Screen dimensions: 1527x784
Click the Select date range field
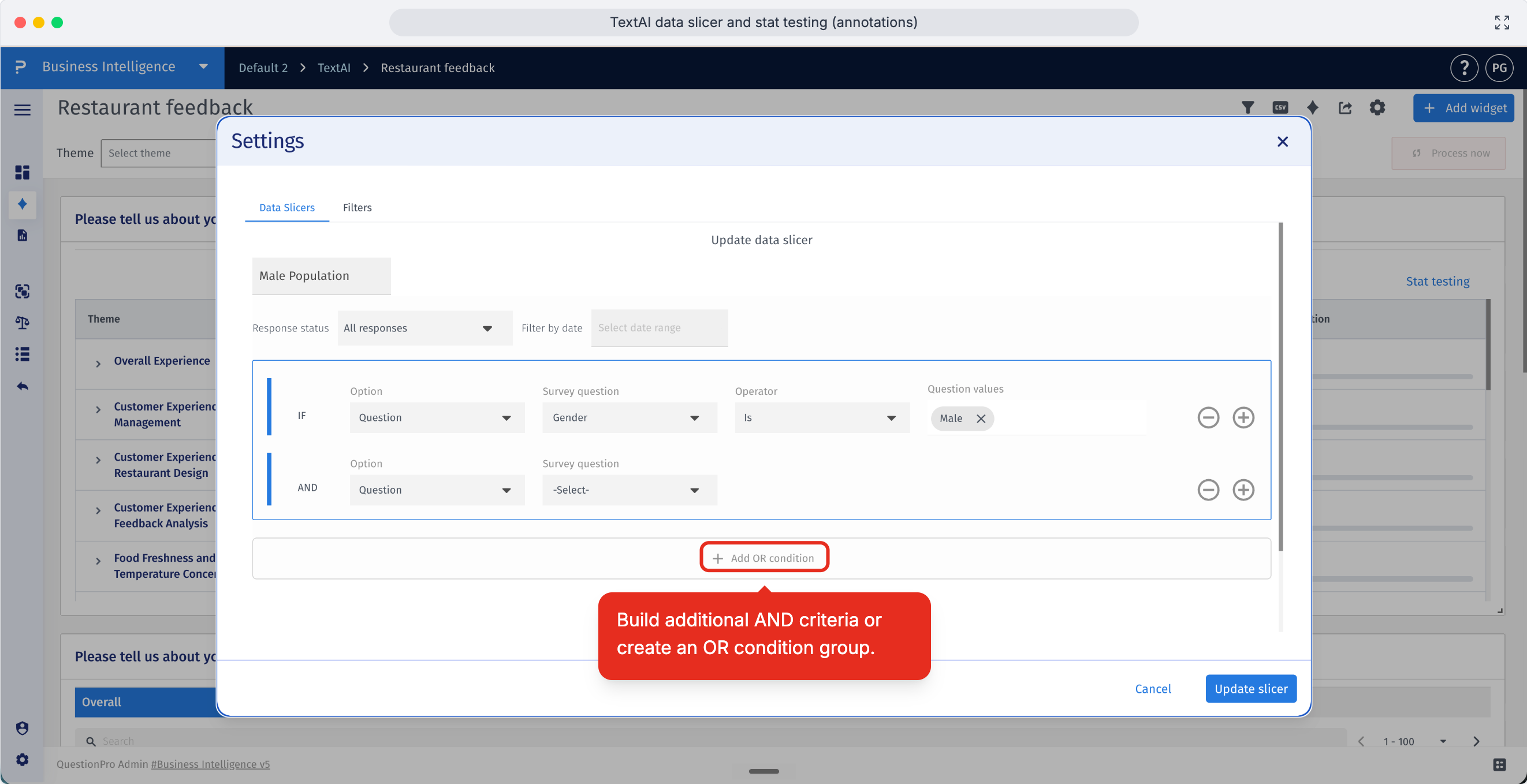point(659,328)
